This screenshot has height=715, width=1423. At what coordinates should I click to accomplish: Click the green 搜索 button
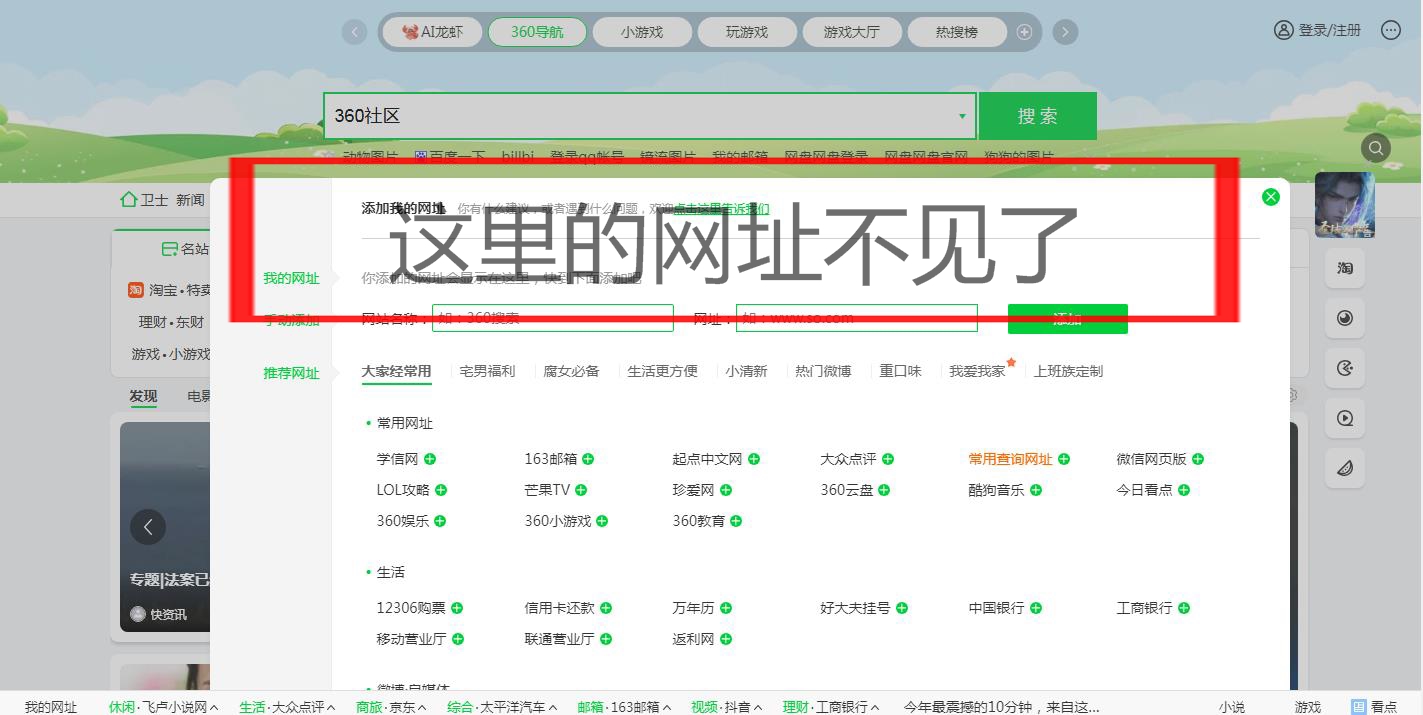point(1037,116)
